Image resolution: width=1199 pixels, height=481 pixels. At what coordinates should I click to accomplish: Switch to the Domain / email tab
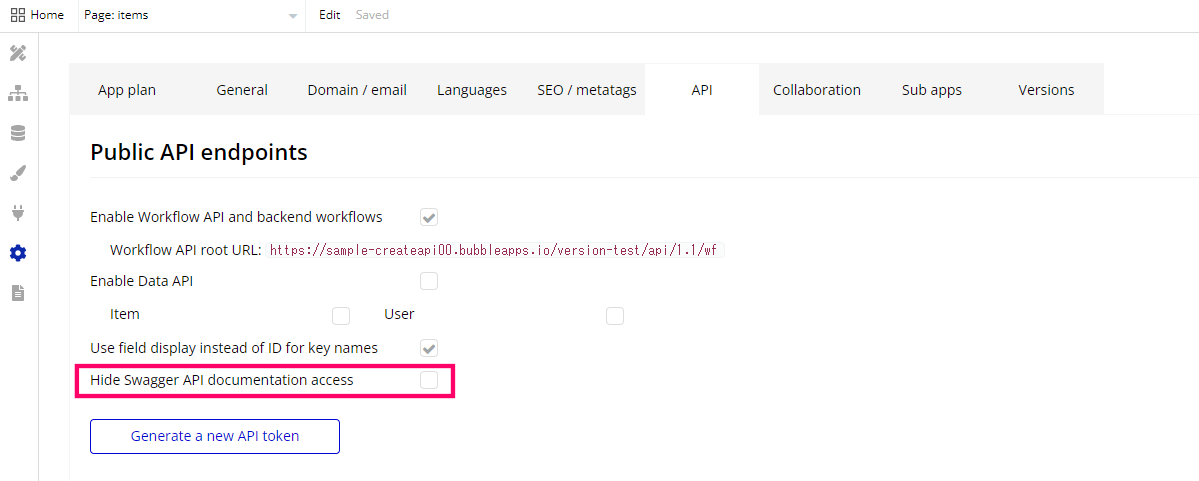click(357, 89)
